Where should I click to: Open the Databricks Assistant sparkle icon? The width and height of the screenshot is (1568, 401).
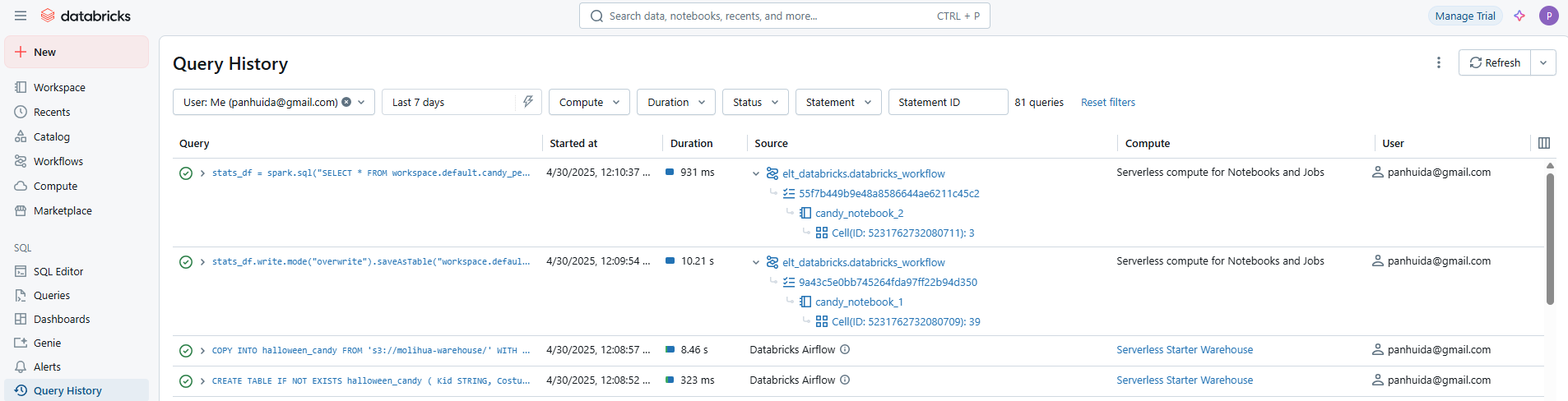pyautogui.click(x=1519, y=16)
